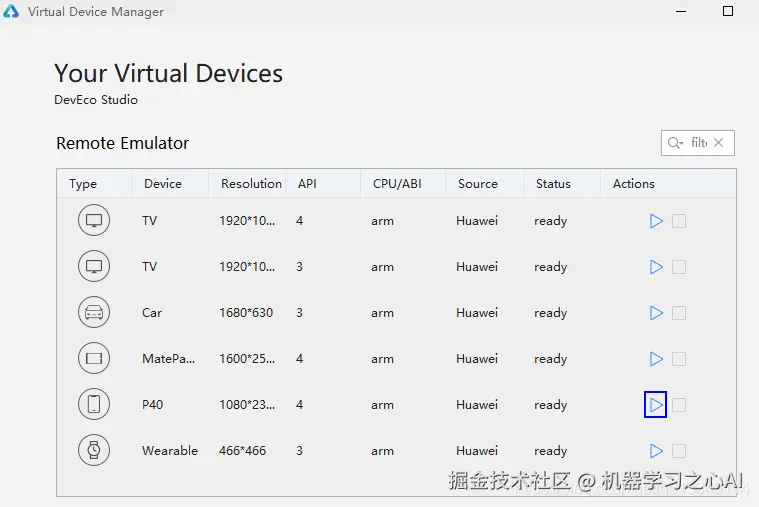Select the TV type icon for API 4
Screen dimensions: 759x507
[x=94, y=220]
